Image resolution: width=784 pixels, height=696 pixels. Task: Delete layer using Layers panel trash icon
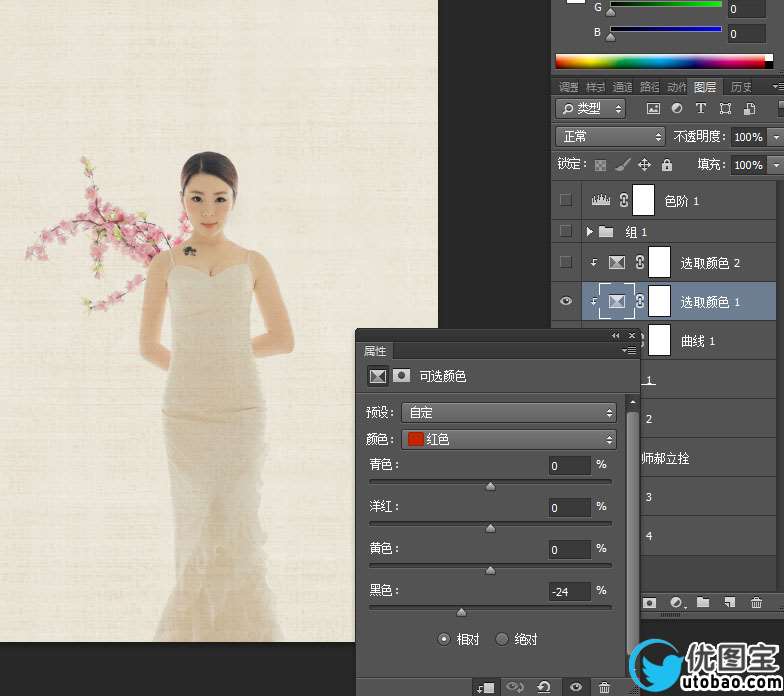(x=756, y=602)
